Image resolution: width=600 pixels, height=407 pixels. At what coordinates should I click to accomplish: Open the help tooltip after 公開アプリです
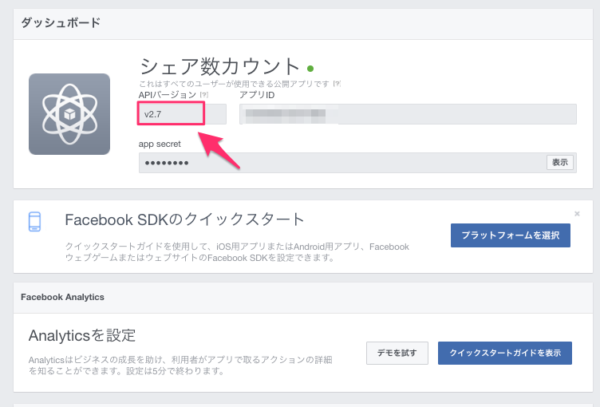[x=337, y=83]
